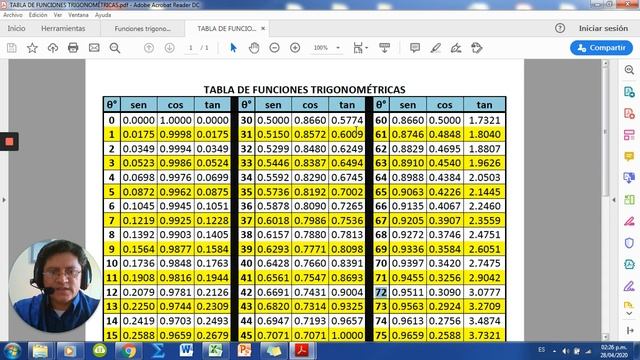
Task: Send the file by email with the envelope icon
Action: click(94, 48)
